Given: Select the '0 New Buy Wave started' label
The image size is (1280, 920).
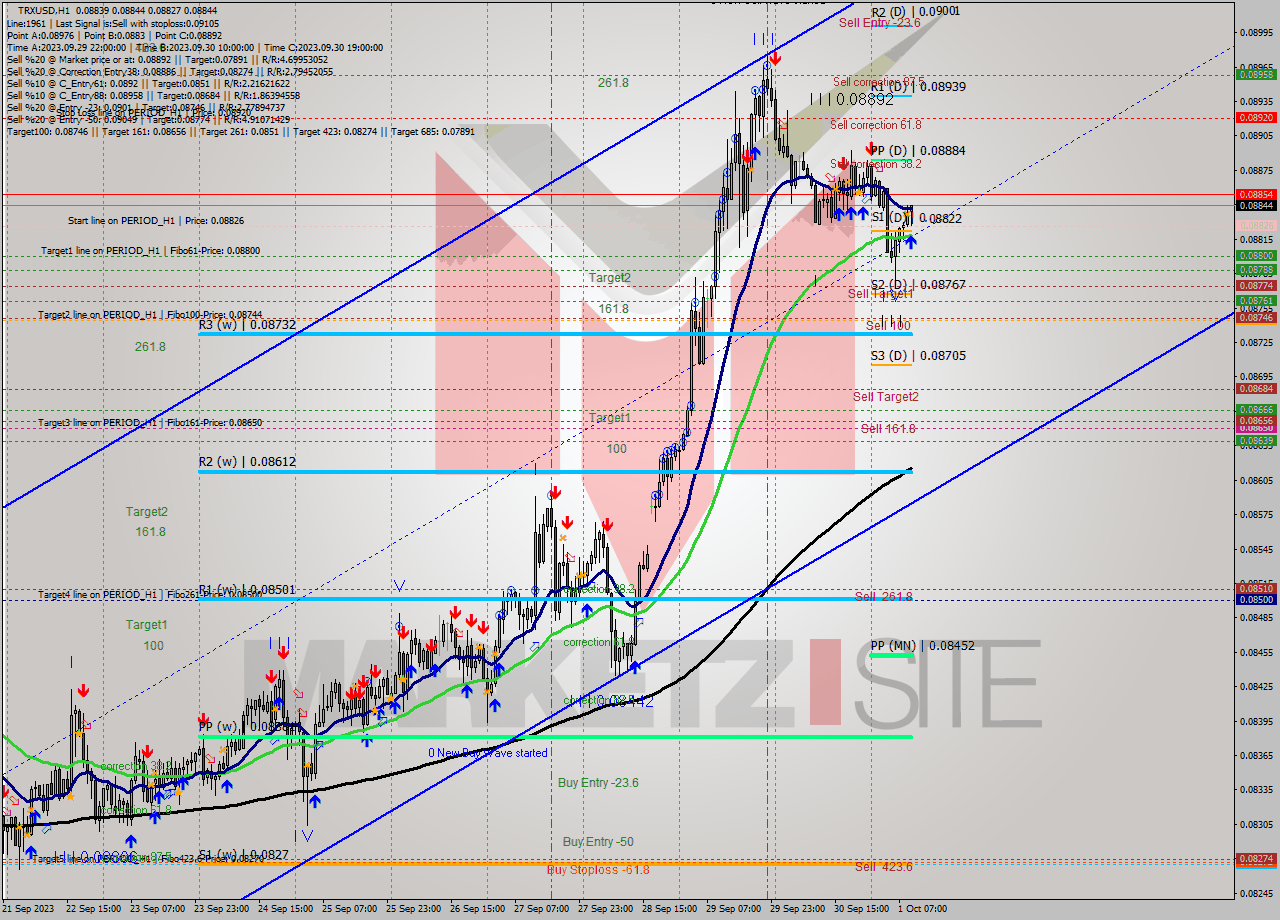Looking at the screenshot, I should click(488, 753).
